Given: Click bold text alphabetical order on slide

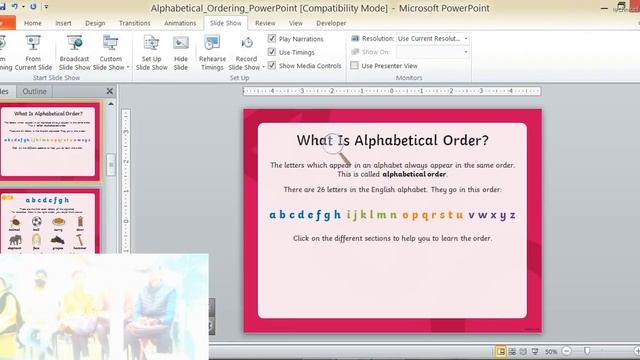Looking at the screenshot, I should coord(414,174).
